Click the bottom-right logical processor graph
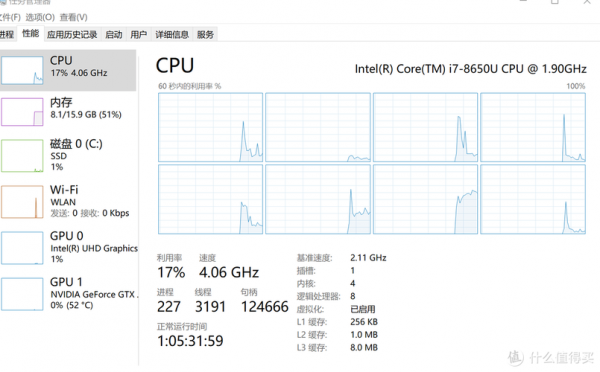Image resolution: width=600 pixels, height=372 pixels. click(x=533, y=199)
